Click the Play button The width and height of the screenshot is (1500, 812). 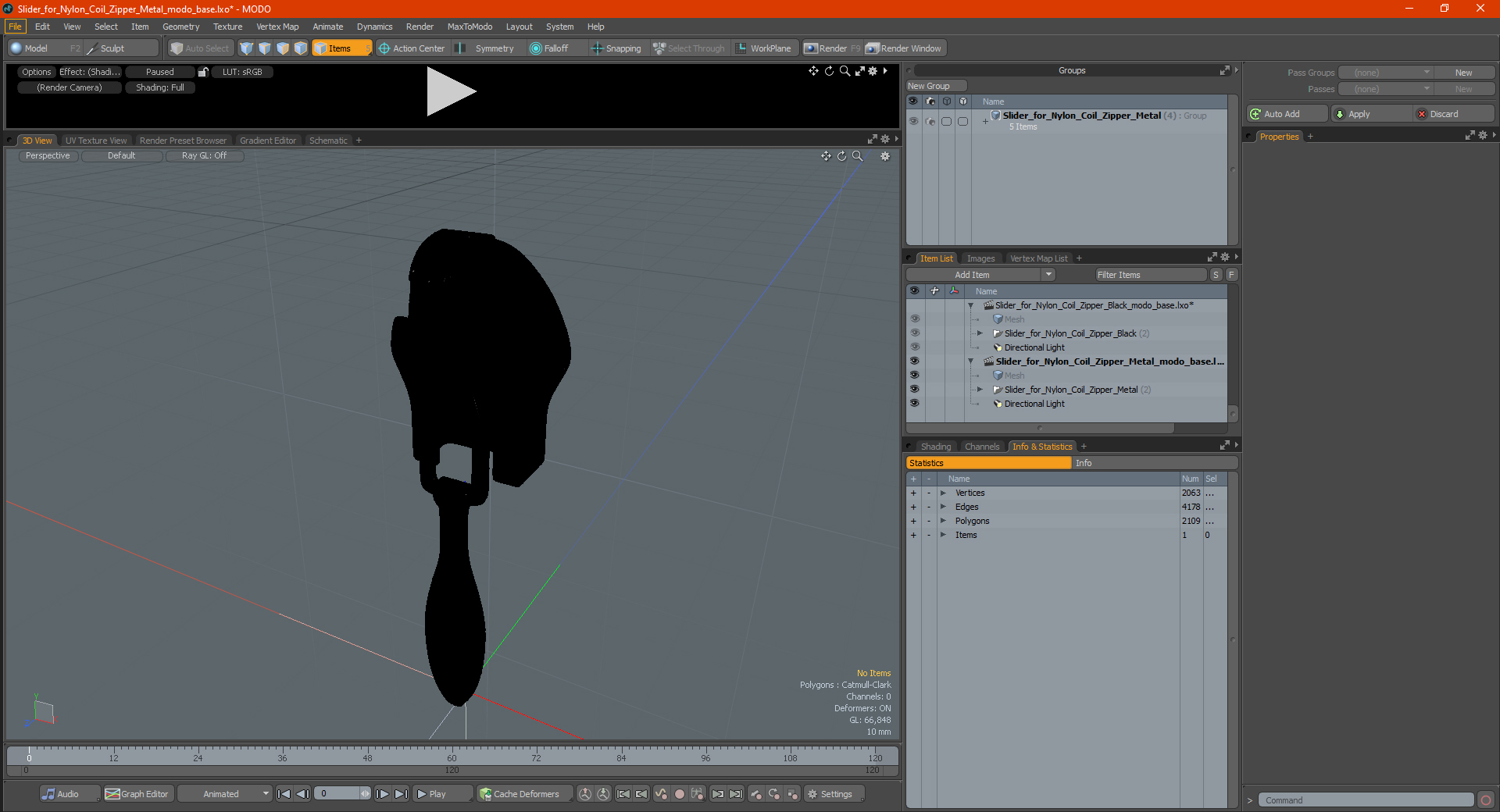click(442, 794)
